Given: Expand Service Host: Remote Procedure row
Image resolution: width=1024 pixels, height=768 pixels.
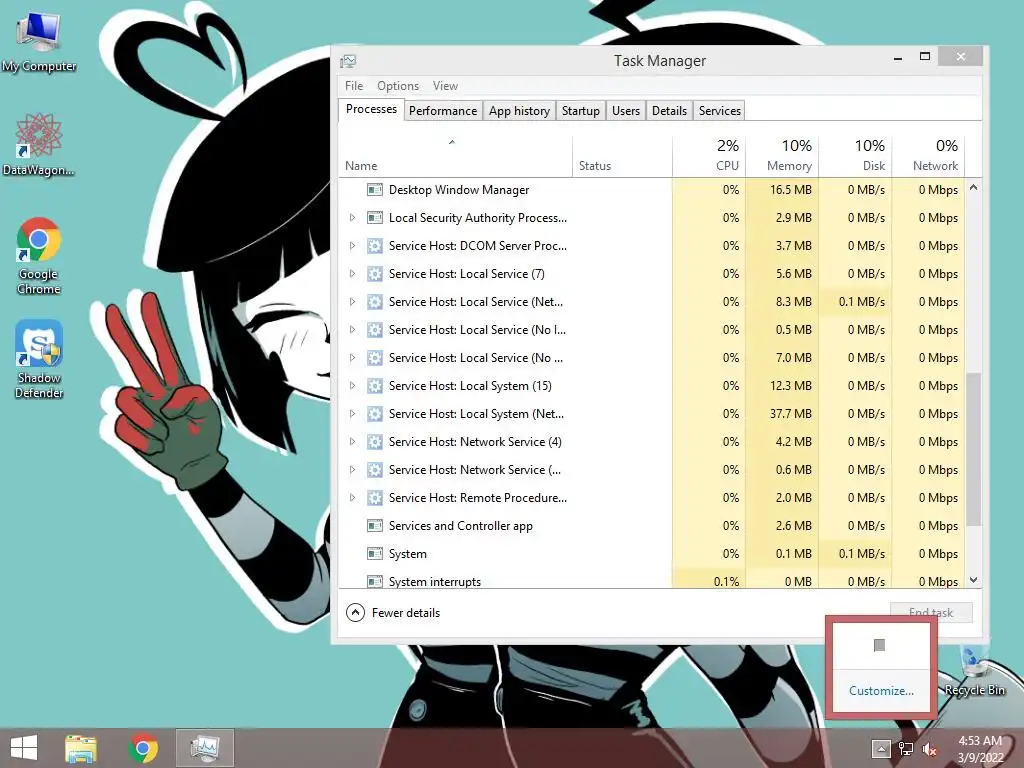Looking at the screenshot, I should click(353, 498).
